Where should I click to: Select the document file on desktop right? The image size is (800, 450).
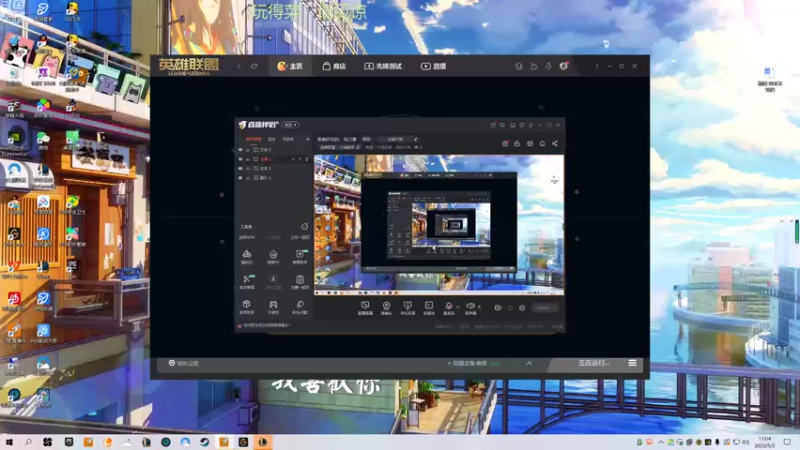coord(769,79)
